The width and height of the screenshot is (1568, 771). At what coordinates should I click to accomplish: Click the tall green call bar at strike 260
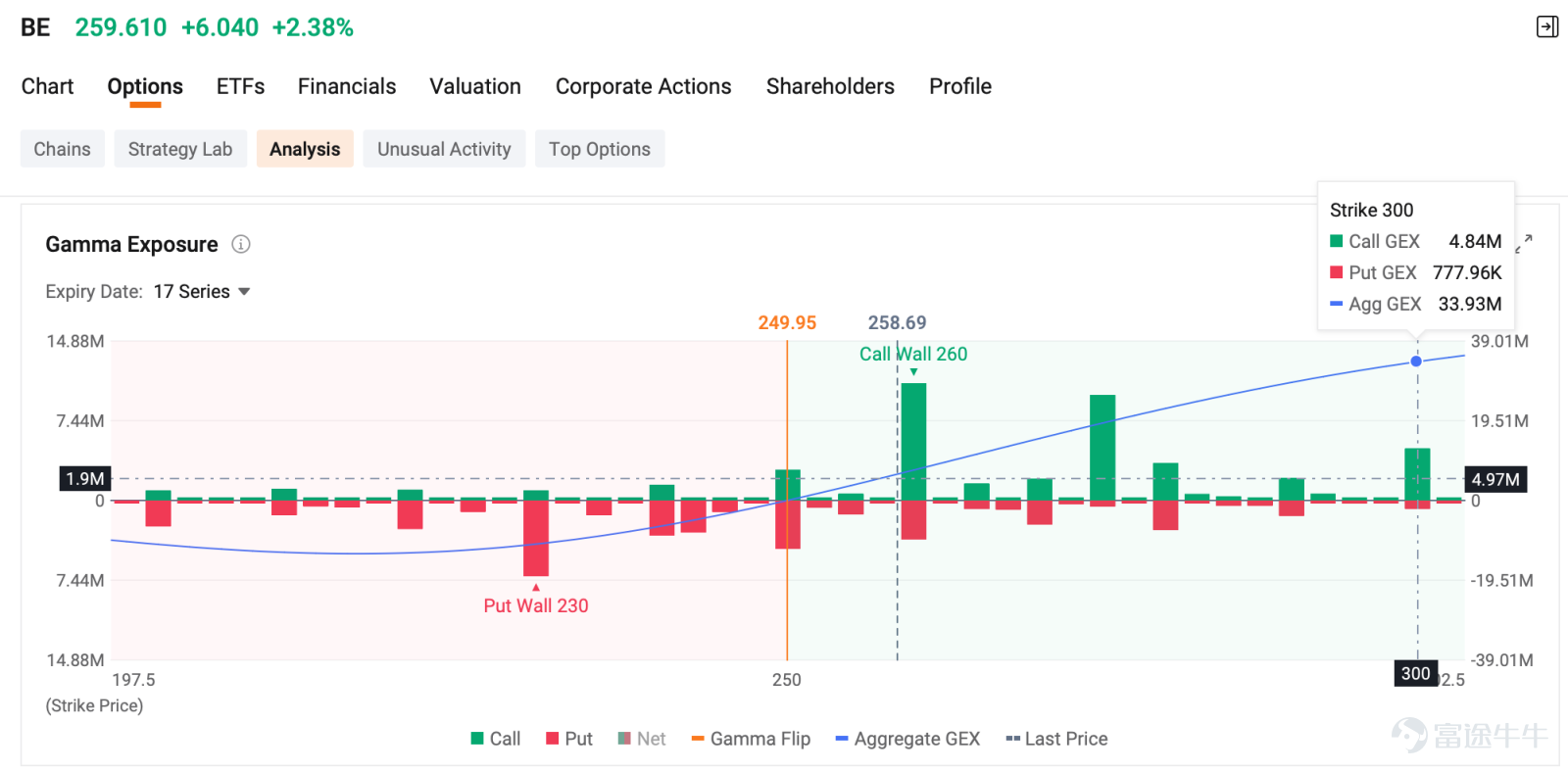(x=913, y=442)
